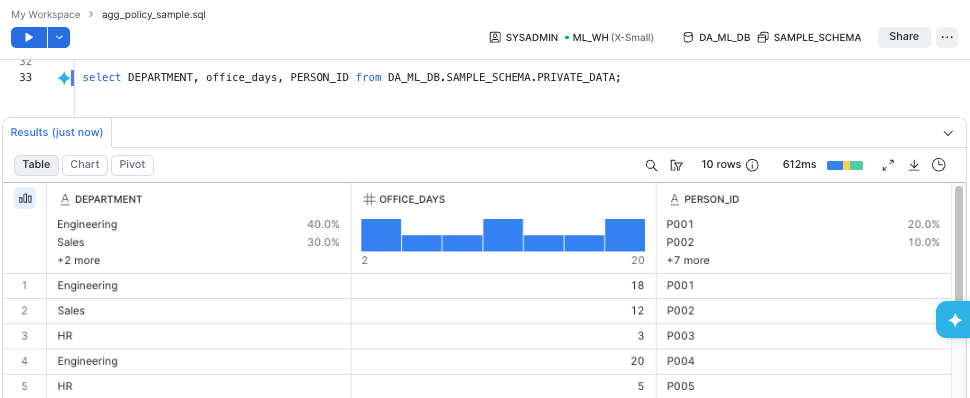Expand '+2 more' department values
Image resolution: width=970 pixels, height=398 pixels.
(79, 261)
